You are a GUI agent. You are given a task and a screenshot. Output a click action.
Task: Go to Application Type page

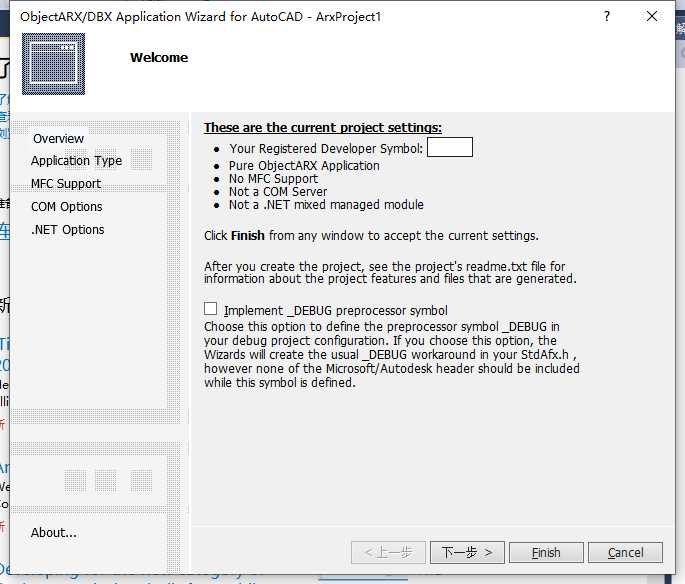(76, 161)
